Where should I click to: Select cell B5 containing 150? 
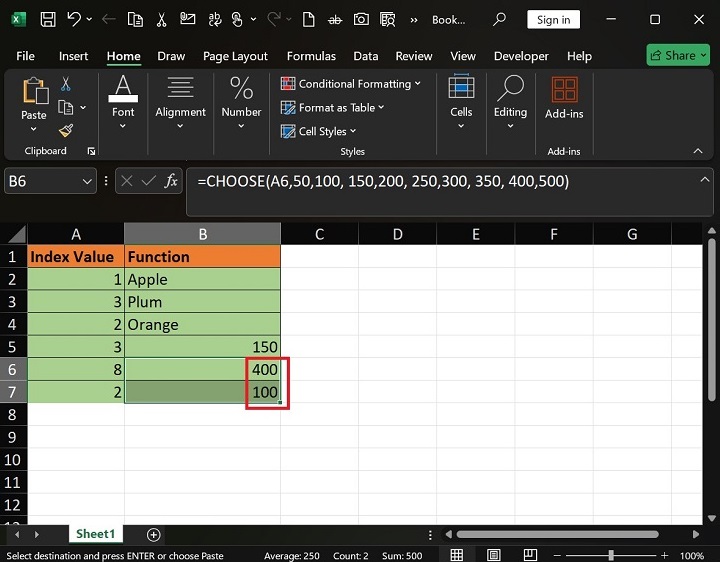[202, 347]
